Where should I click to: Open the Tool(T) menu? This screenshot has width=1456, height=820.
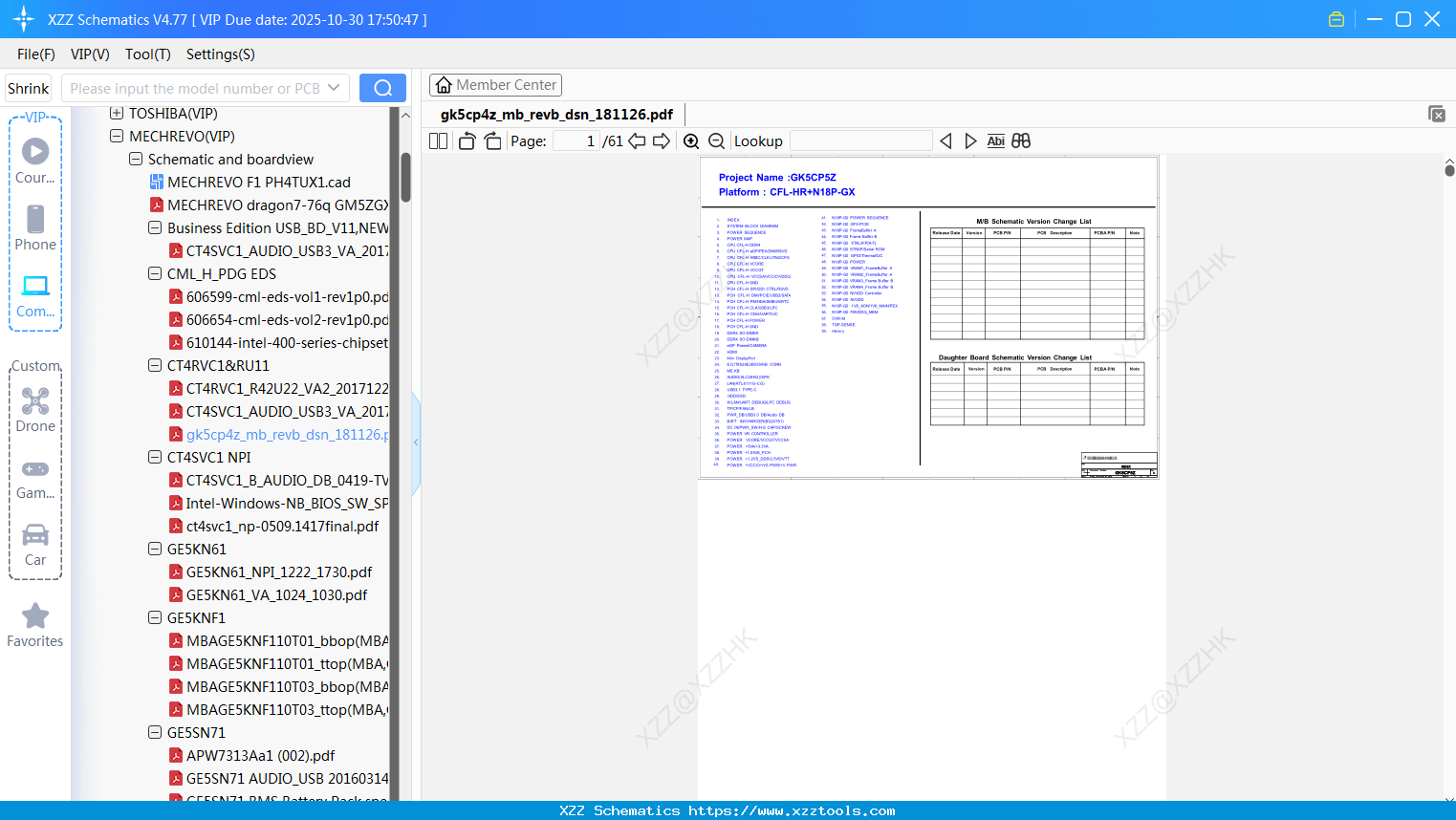coord(148,54)
